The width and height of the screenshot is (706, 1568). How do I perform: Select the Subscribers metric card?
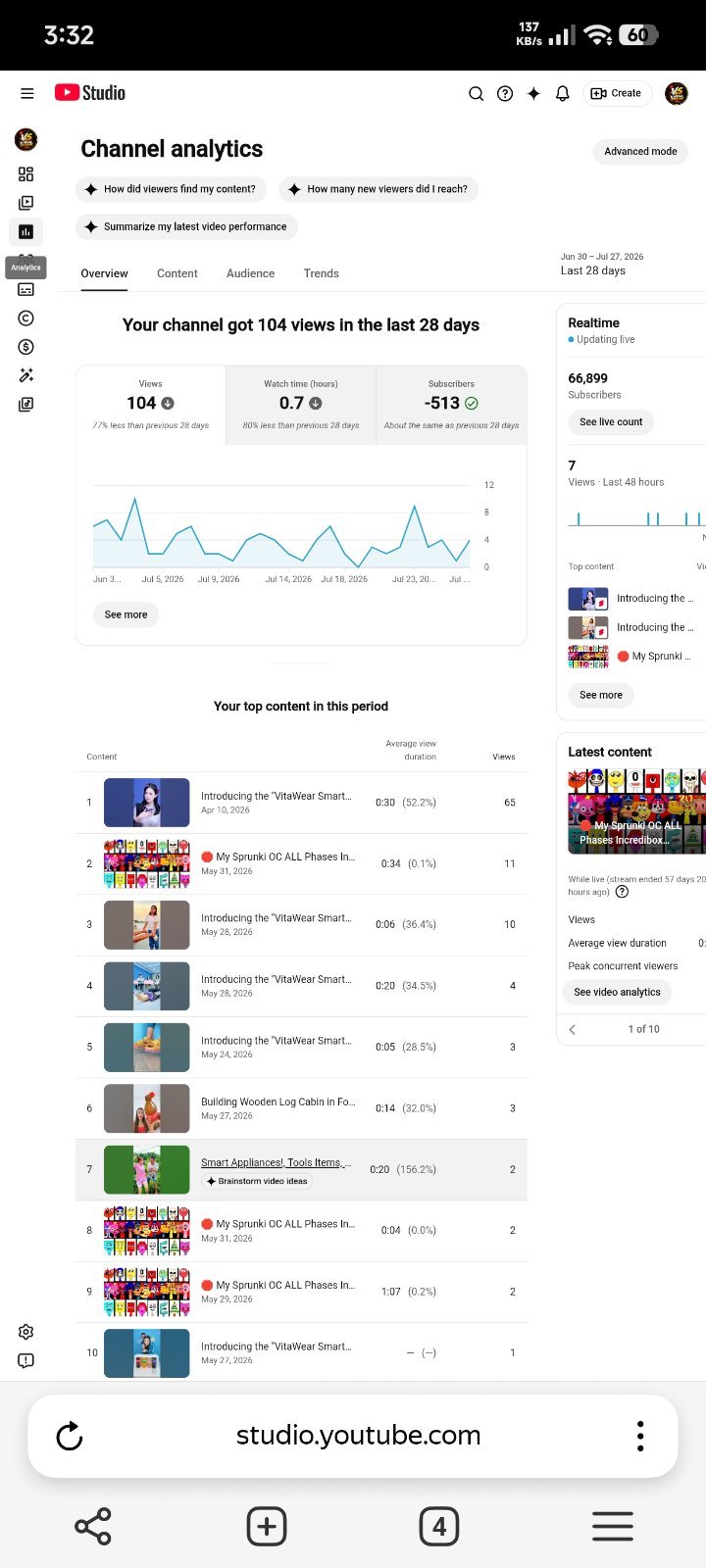click(451, 405)
